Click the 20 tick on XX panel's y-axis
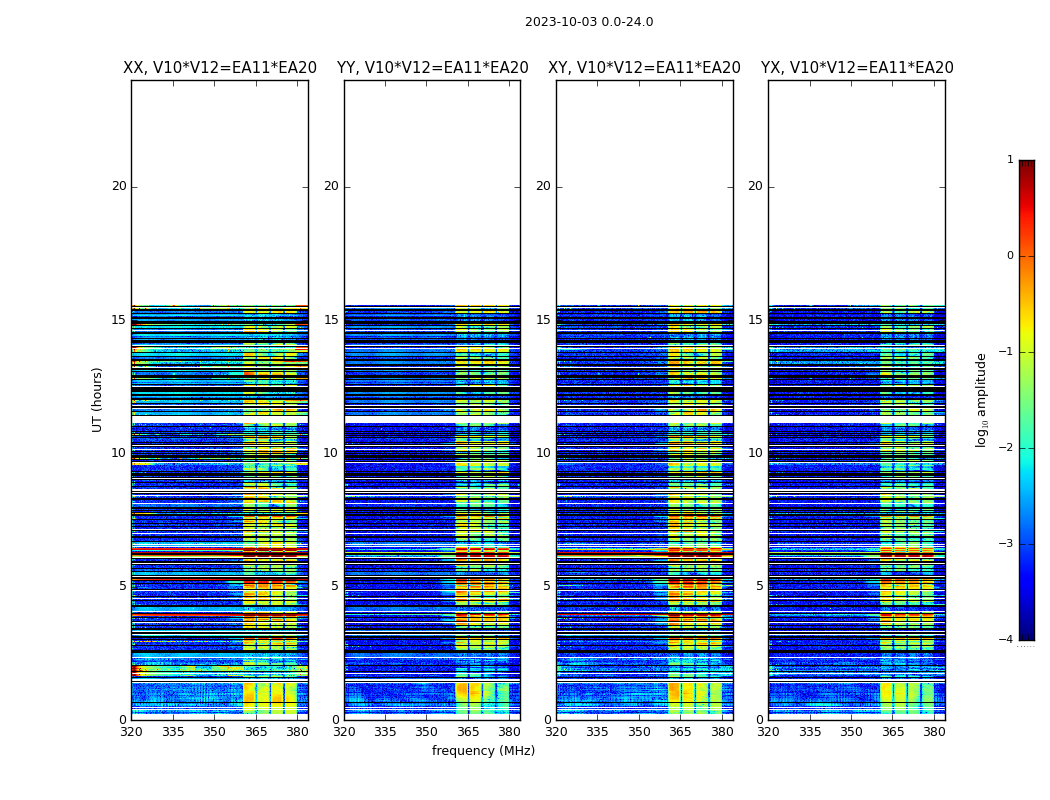 tap(119, 186)
